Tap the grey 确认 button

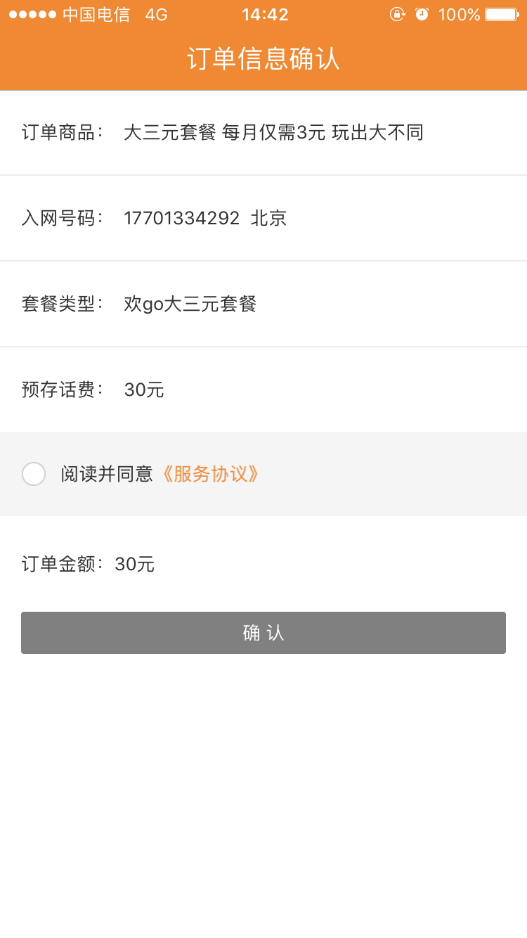point(263,632)
